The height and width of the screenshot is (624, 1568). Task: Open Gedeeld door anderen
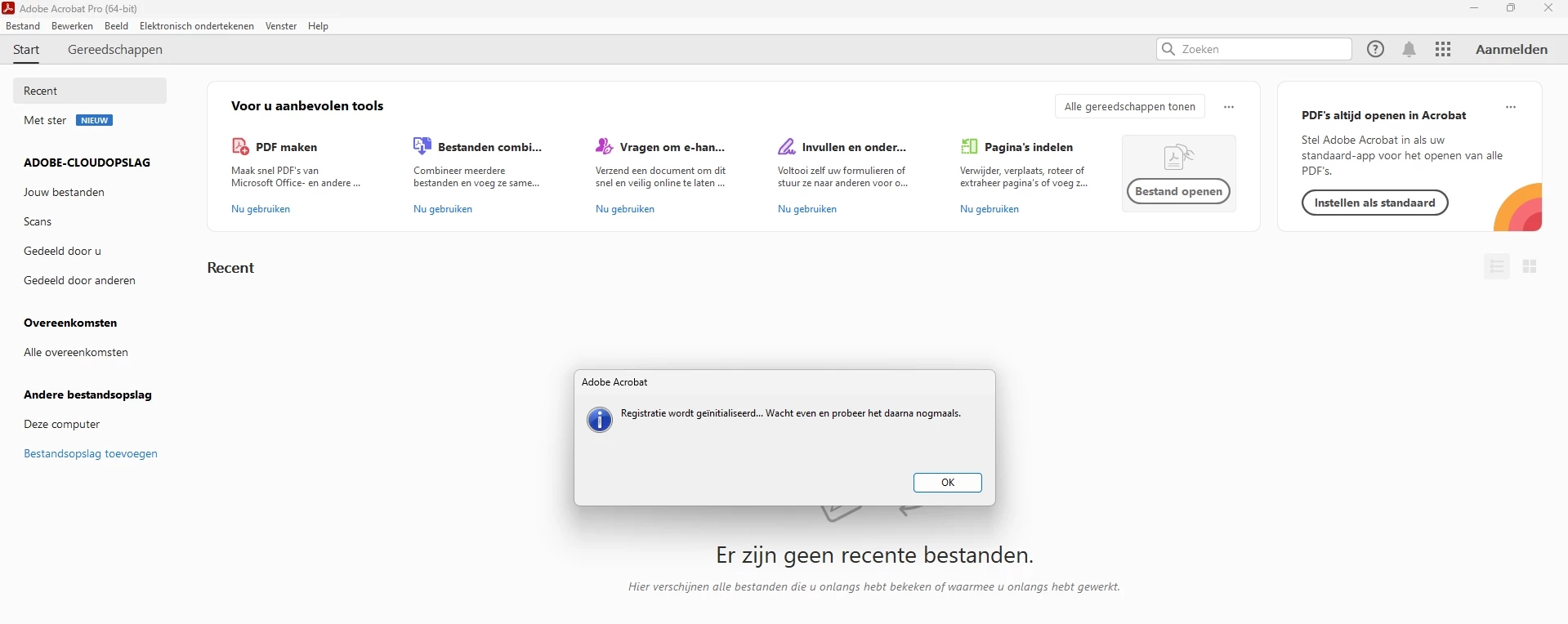tap(80, 281)
